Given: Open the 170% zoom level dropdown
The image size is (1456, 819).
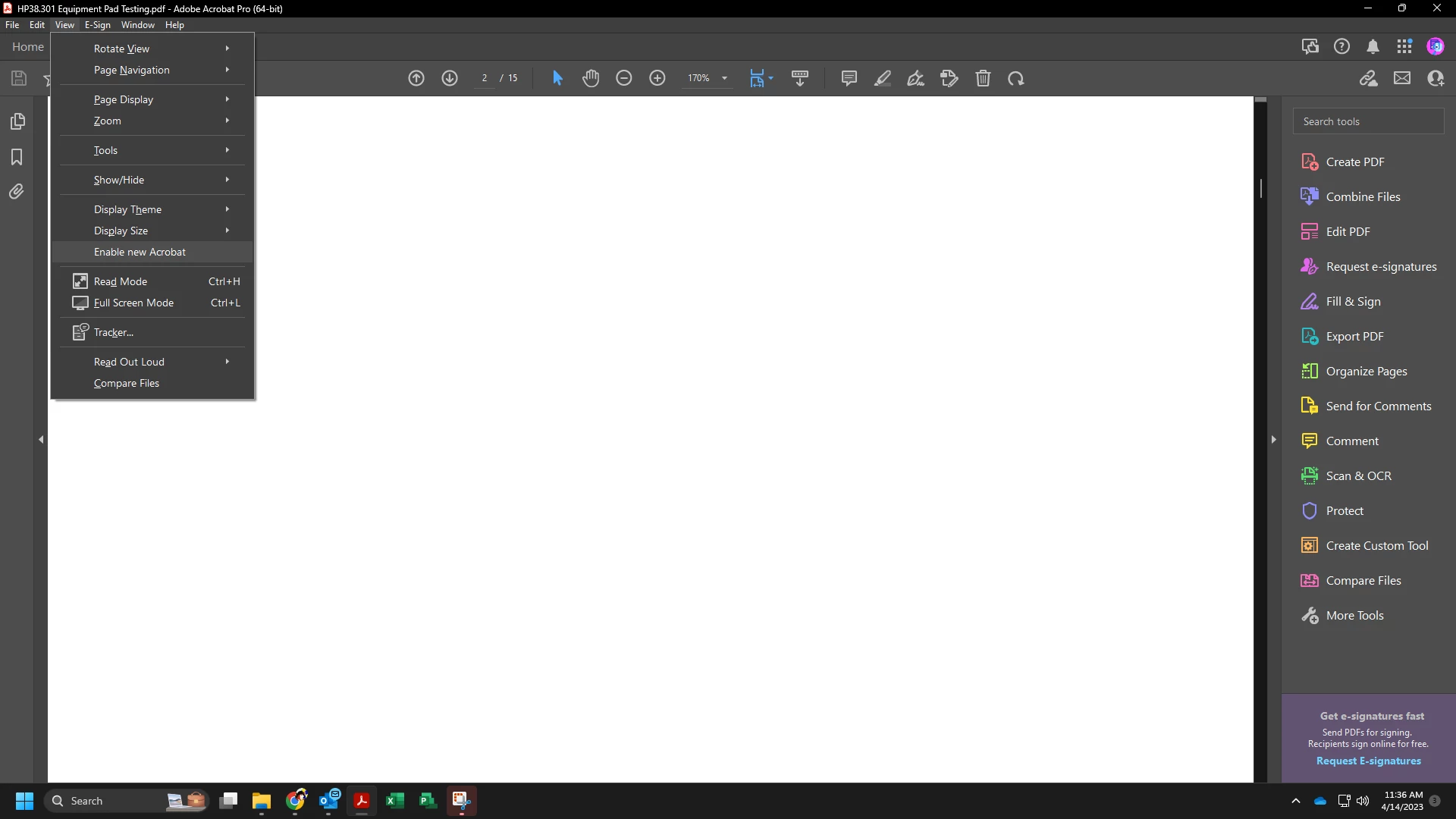Looking at the screenshot, I should [724, 78].
